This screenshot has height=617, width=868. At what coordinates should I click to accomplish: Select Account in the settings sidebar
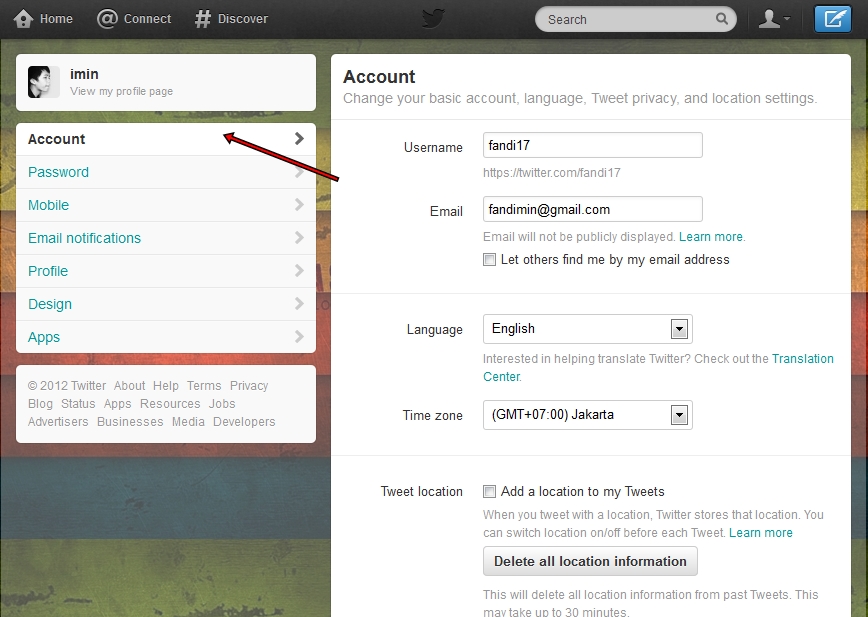tap(166, 139)
